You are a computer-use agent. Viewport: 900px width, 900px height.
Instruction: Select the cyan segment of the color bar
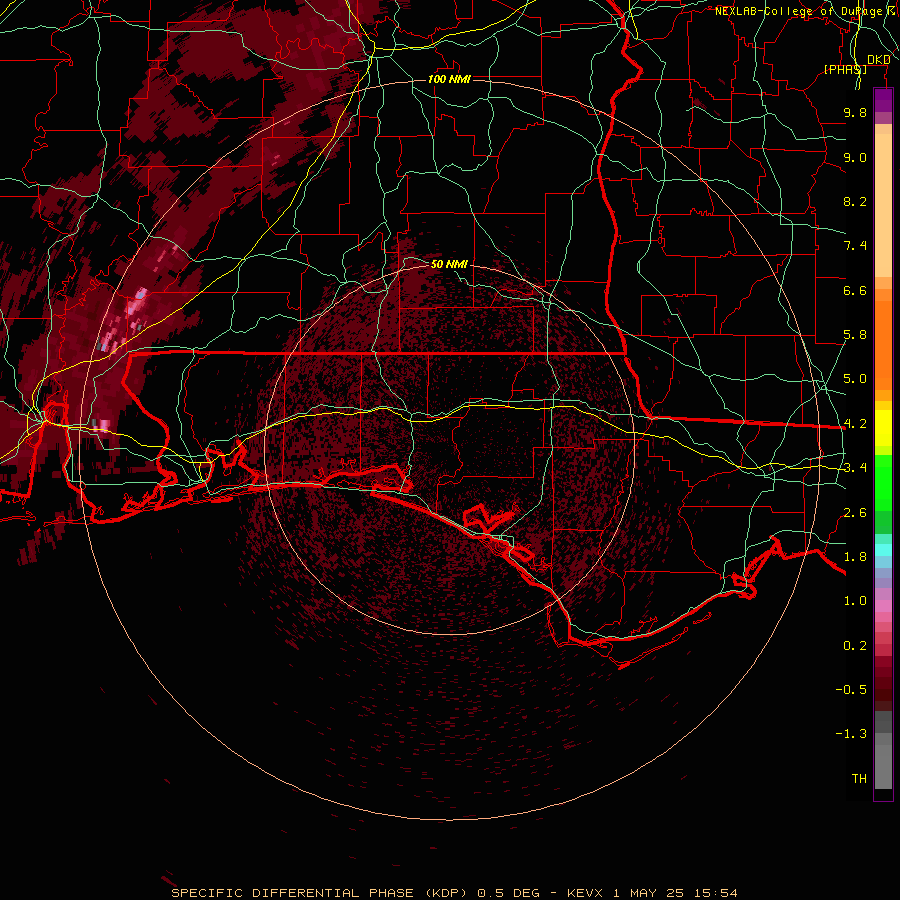883,550
